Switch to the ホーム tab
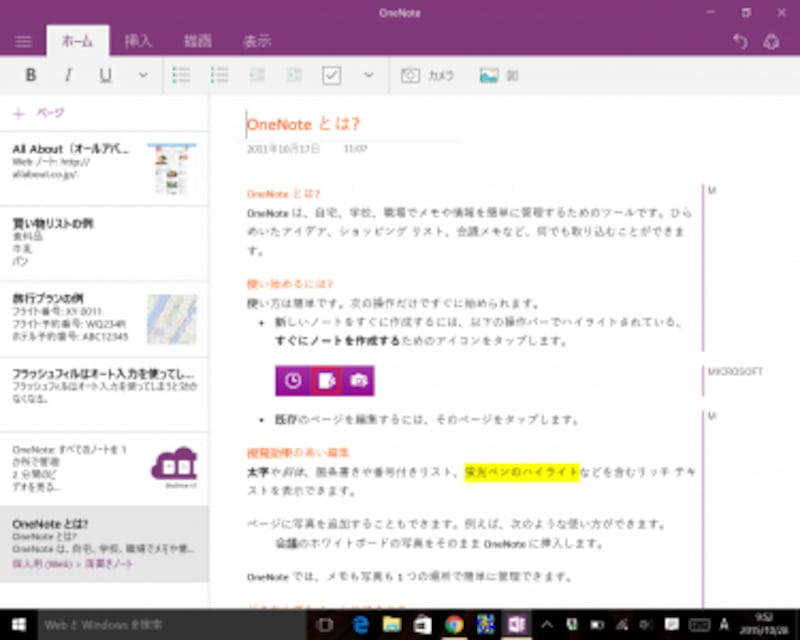 pos(78,41)
